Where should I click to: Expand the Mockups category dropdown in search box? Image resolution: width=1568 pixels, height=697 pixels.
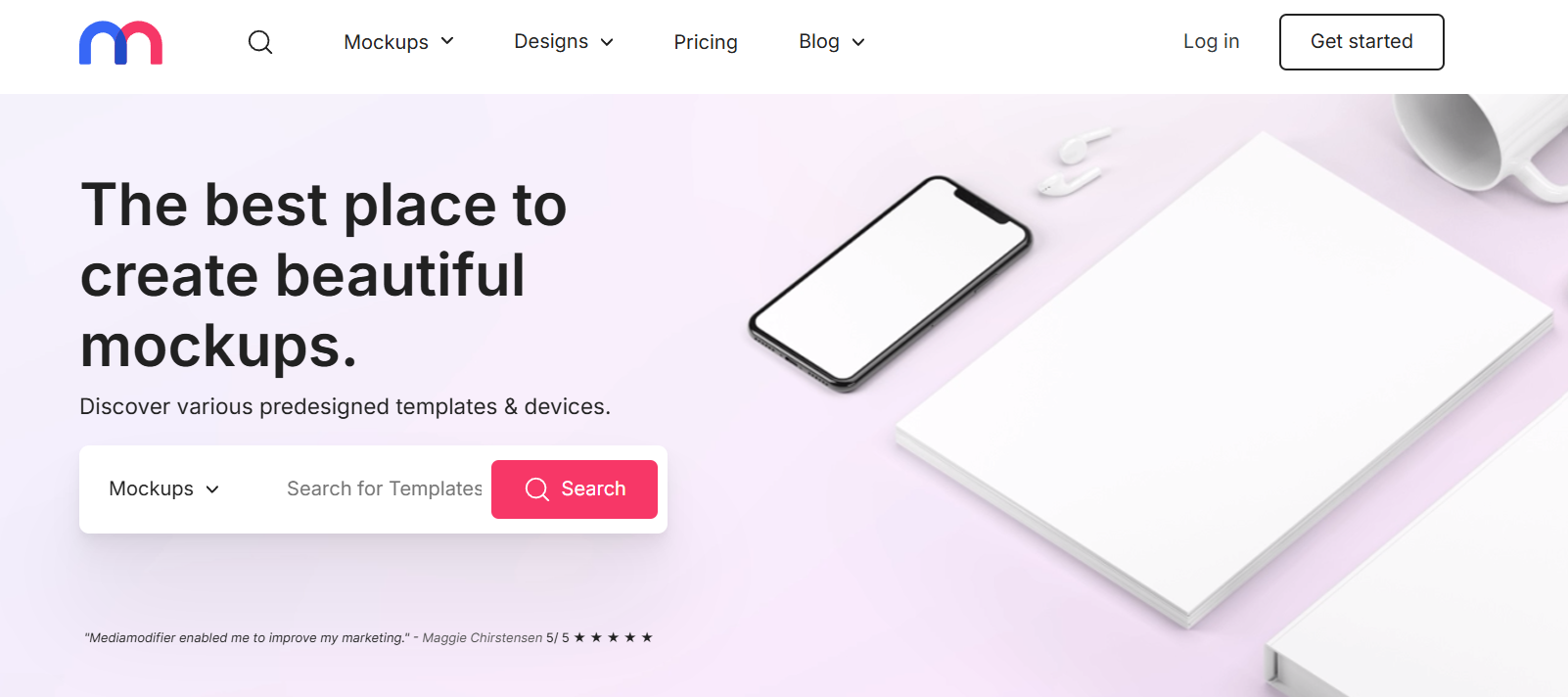click(x=164, y=488)
